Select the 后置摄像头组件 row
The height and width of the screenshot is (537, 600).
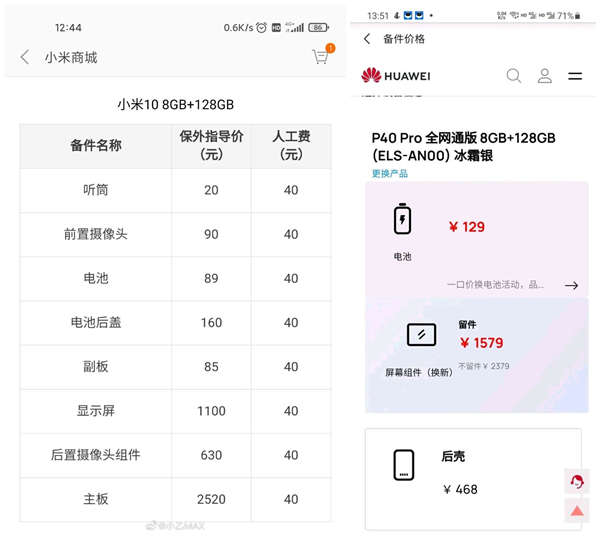pyautogui.click(x=176, y=455)
